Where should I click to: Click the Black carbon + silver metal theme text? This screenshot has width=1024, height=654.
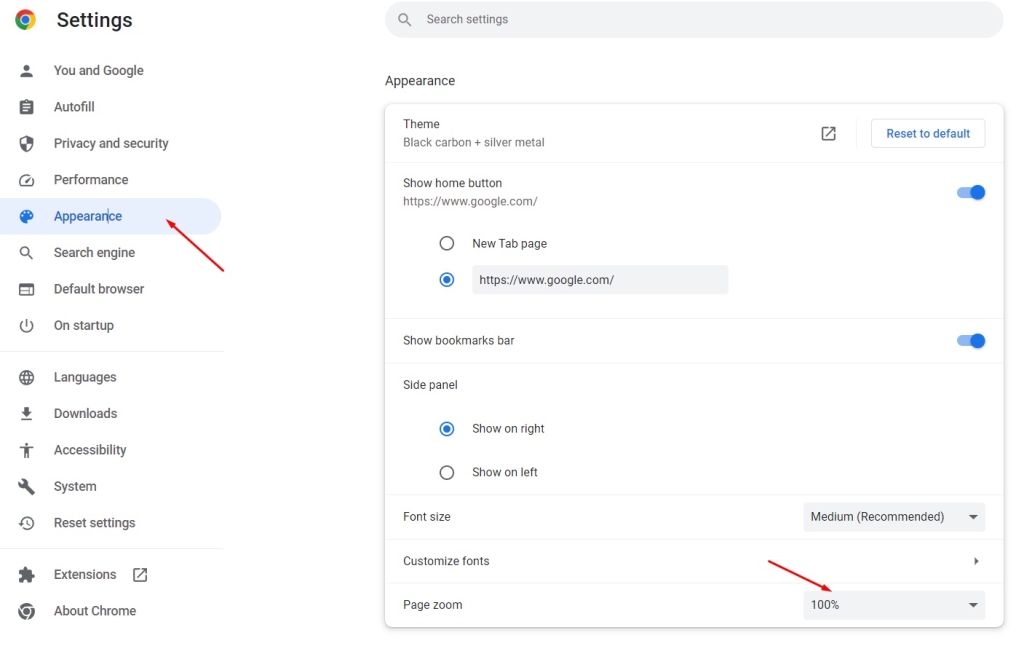point(473,142)
